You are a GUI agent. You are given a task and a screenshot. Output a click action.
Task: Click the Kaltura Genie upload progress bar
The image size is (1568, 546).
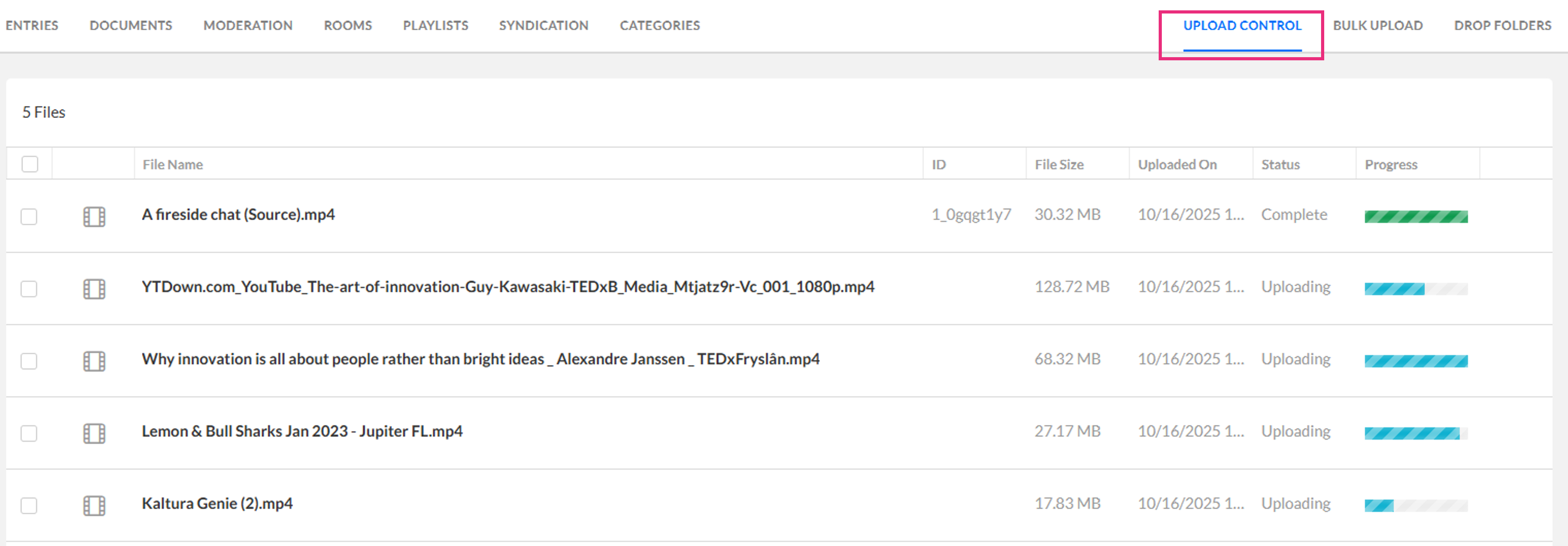(x=1415, y=505)
